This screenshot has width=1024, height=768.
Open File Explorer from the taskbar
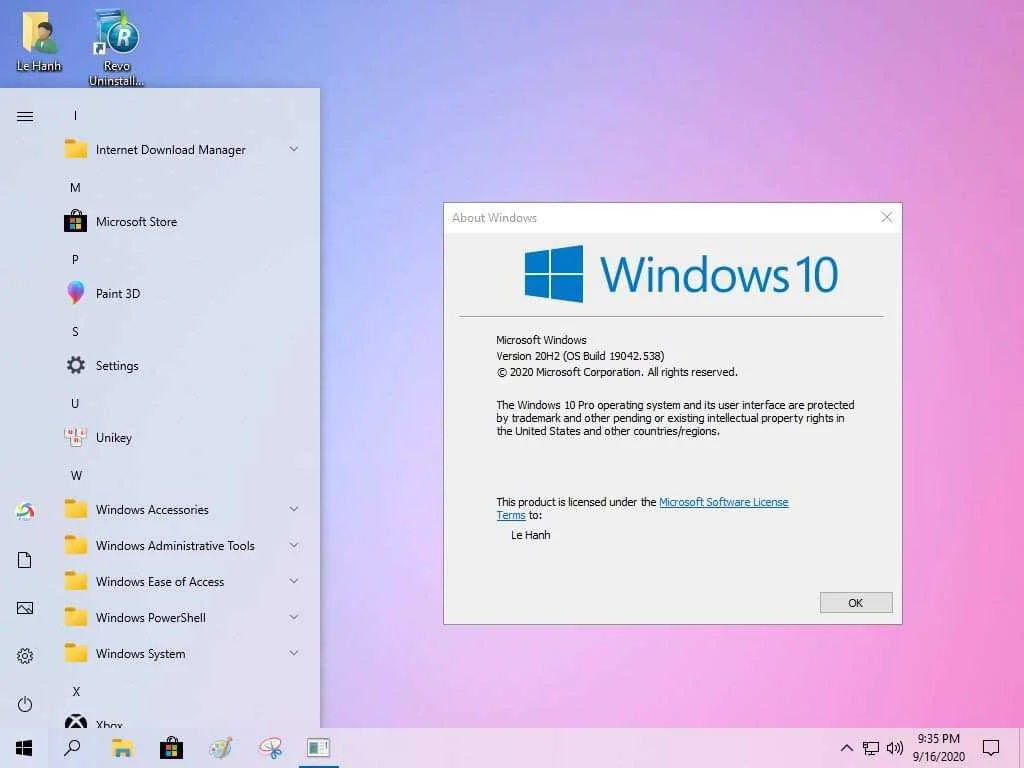pos(122,748)
